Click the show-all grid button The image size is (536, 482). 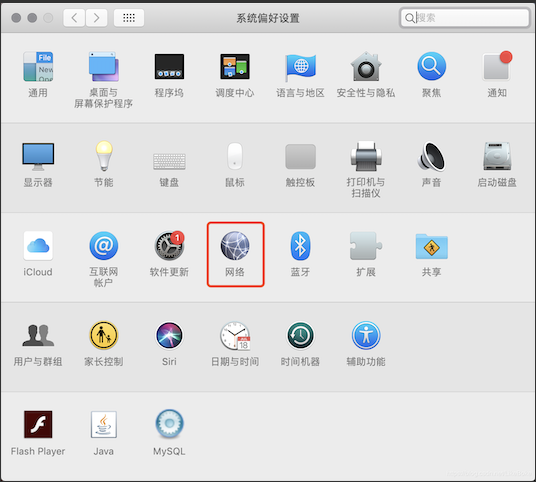(x=129, y=17)
